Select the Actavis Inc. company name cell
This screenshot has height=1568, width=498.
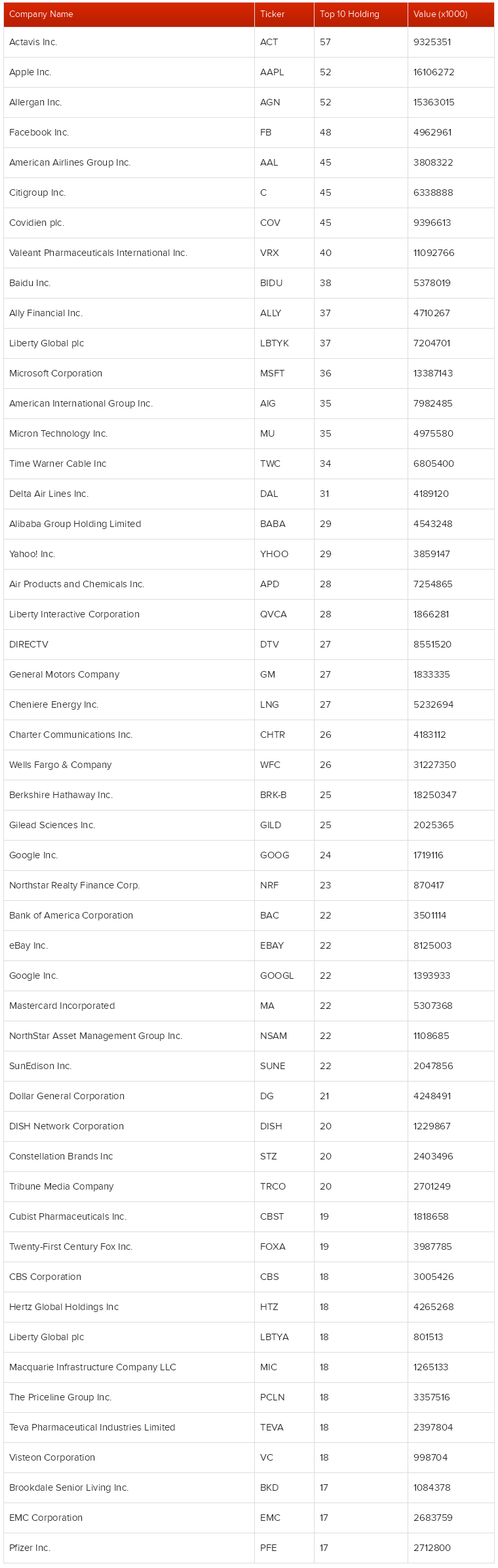coord(129,42)
